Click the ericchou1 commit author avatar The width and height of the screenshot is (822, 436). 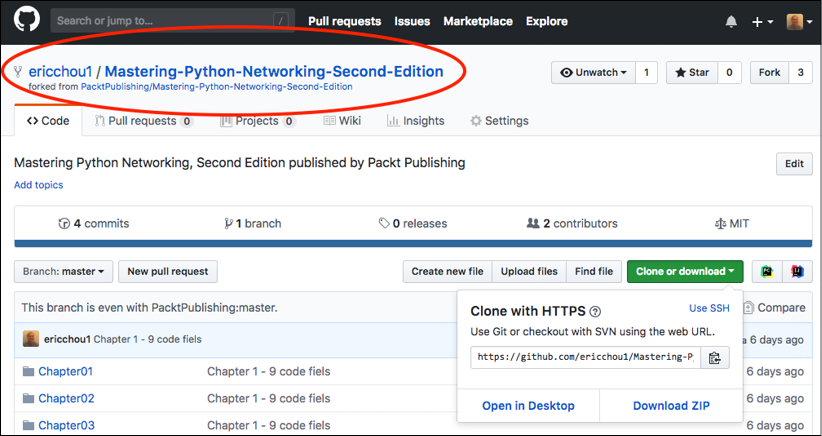(31, 339)
